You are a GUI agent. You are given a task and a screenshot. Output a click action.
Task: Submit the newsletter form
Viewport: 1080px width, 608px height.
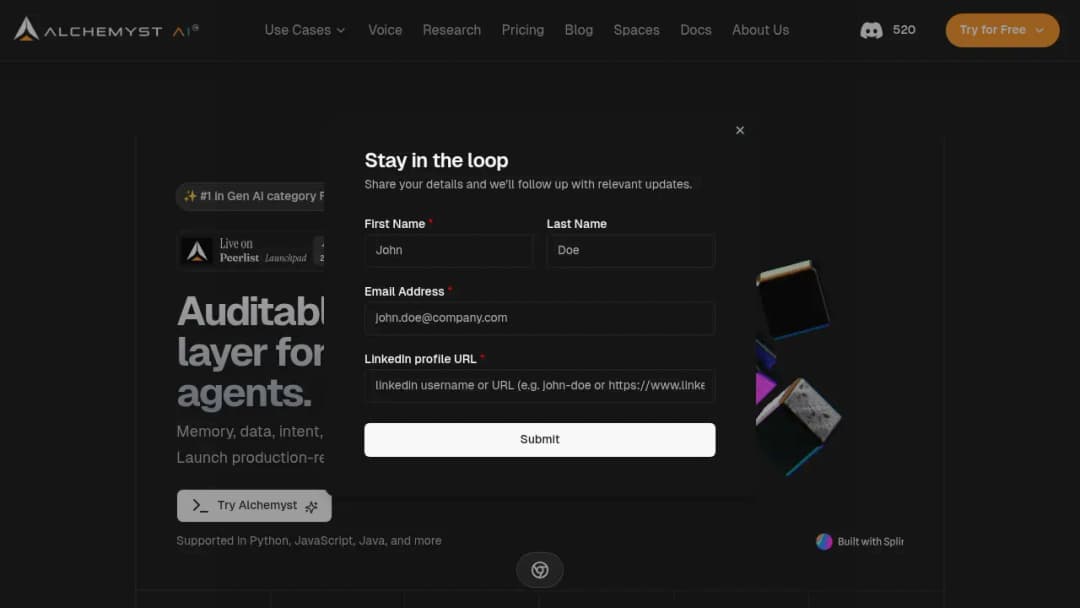540,439
